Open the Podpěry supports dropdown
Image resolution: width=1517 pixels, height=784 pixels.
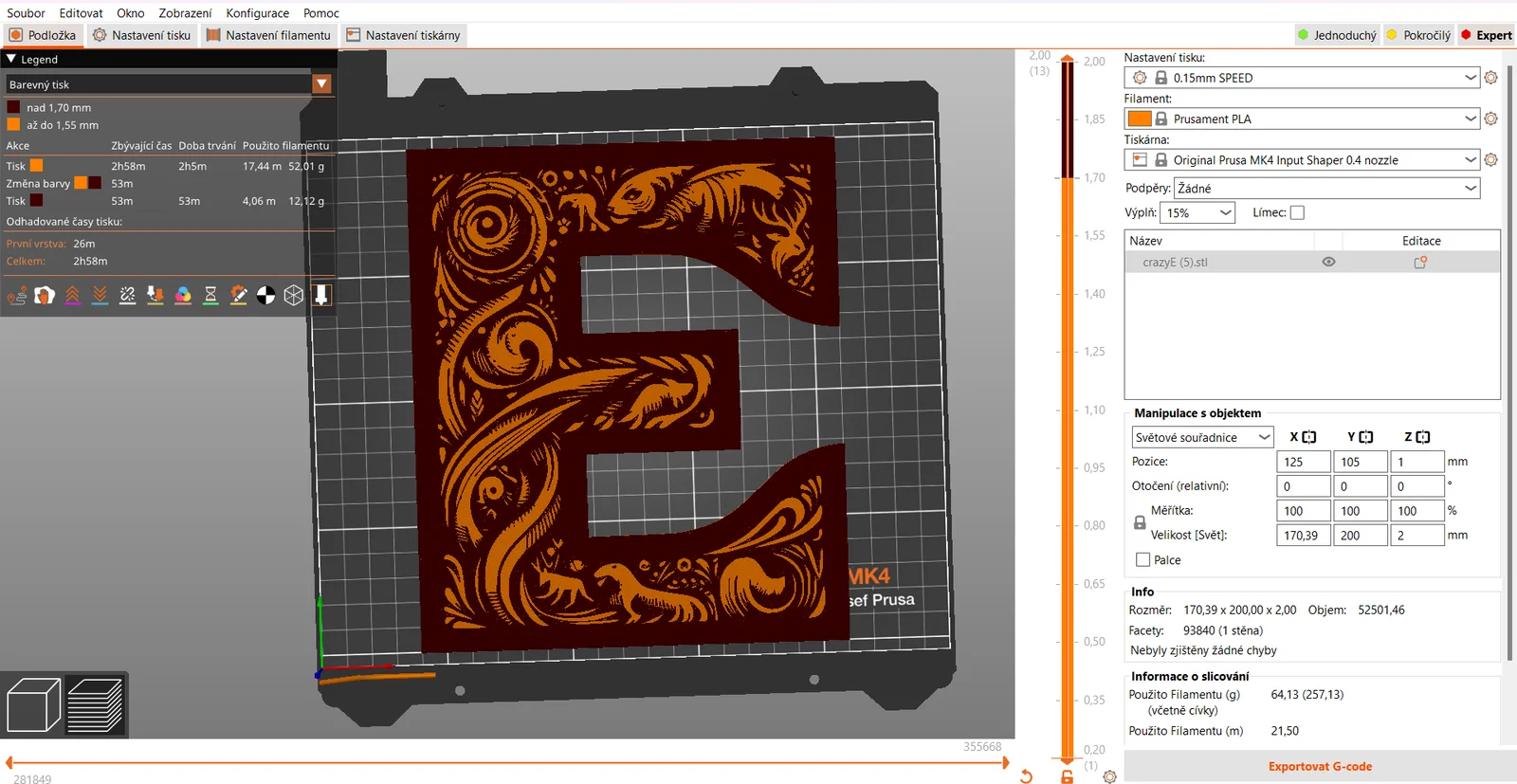pos(1326,188)
